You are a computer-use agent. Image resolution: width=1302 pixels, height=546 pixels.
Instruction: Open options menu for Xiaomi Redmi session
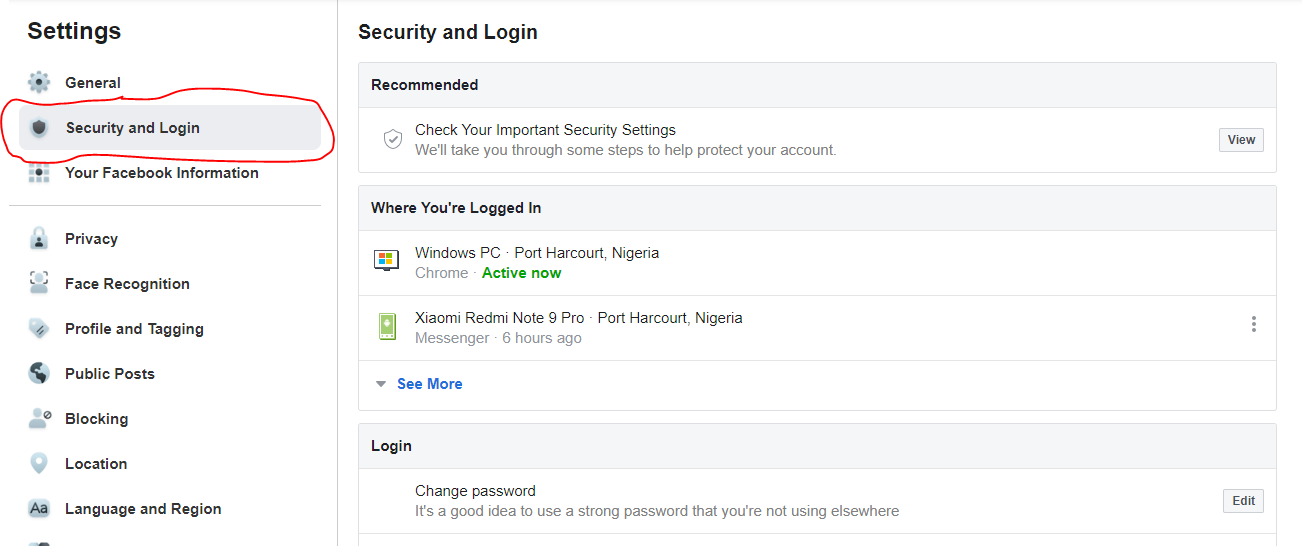pos(1253,324)
